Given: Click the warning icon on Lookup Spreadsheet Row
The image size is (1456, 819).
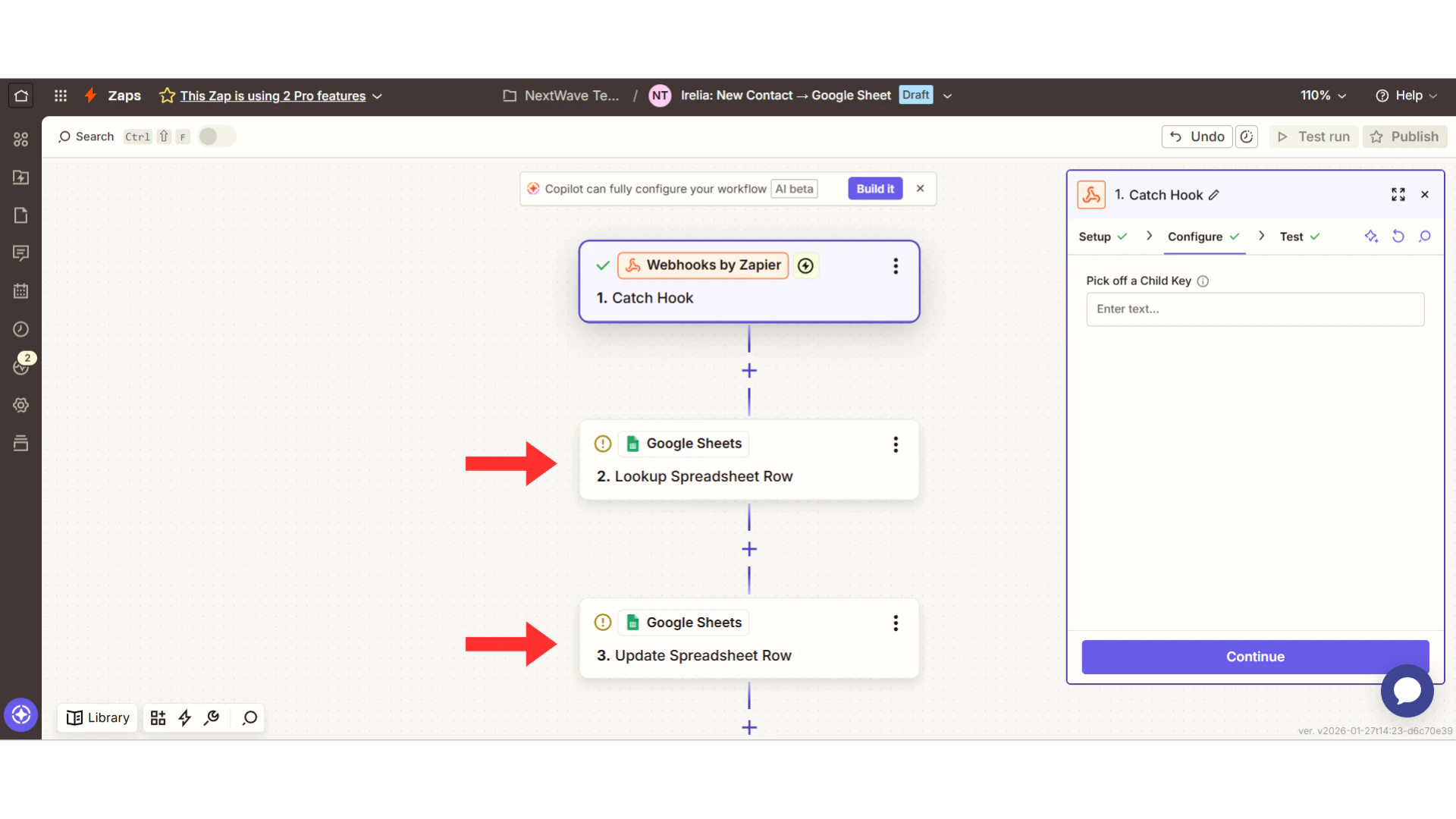Looking at the screenshot, I should coord(602,444).
